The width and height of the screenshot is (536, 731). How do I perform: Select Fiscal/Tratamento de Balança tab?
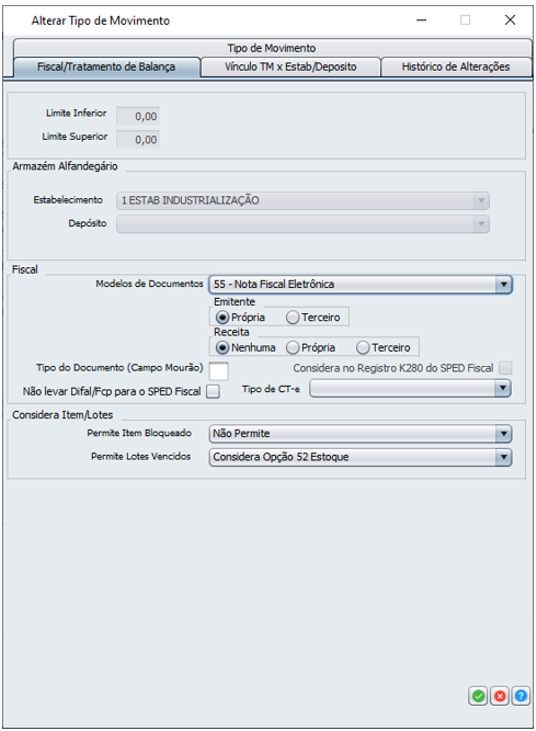tap(107, 67)
